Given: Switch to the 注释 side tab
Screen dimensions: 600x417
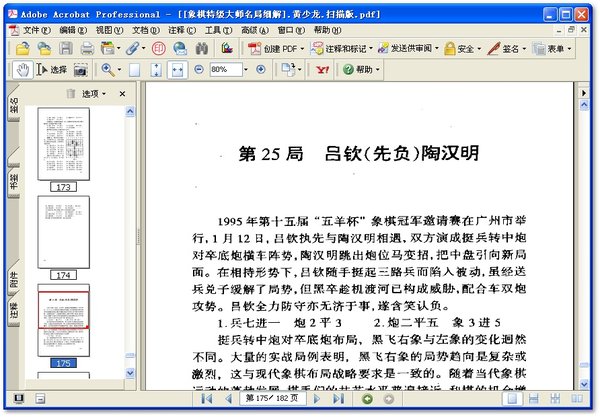Looking at the screenshot, I should (x=13, y=311).
